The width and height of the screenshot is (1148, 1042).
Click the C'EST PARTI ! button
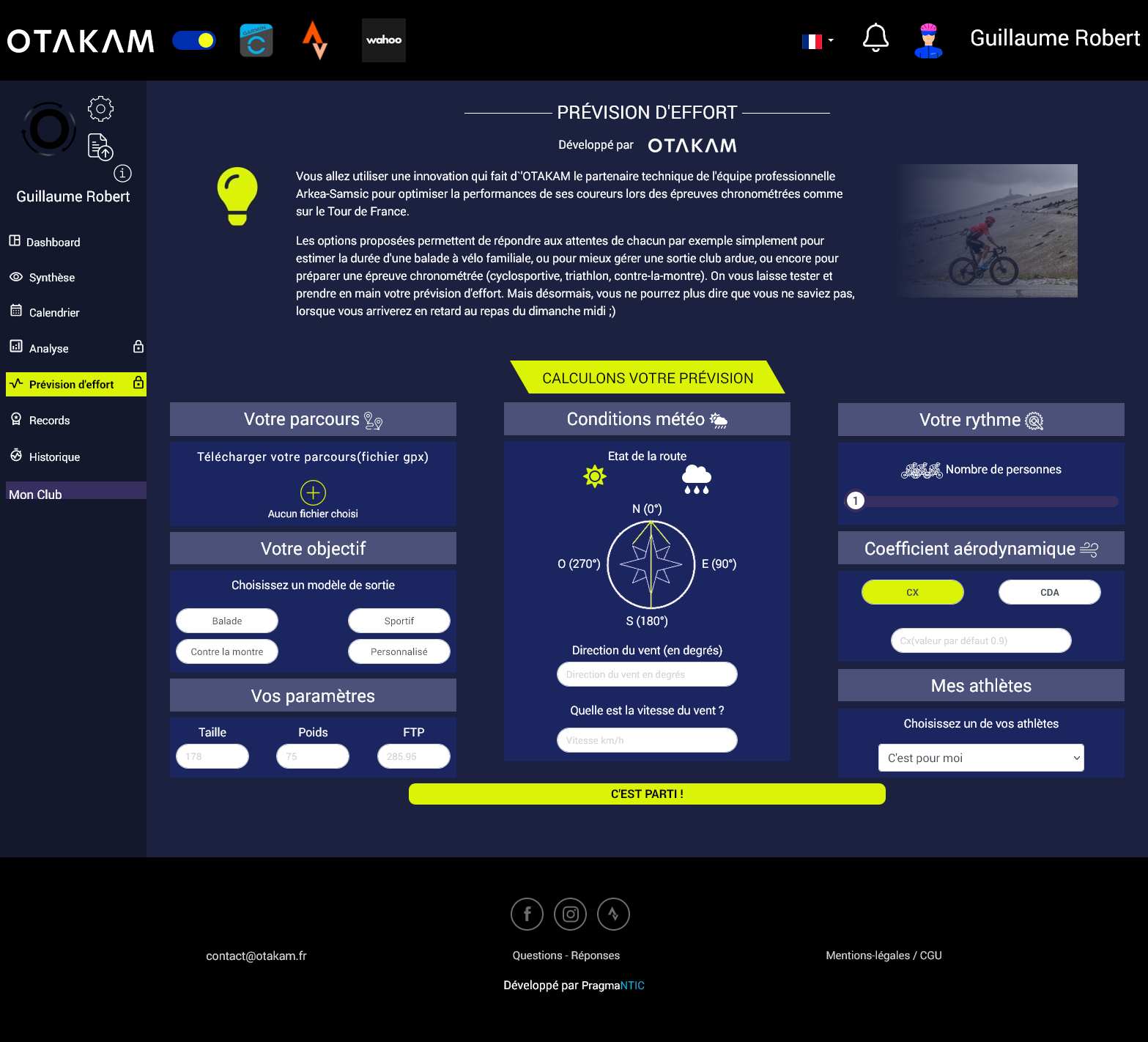click(x=647, y=794)
